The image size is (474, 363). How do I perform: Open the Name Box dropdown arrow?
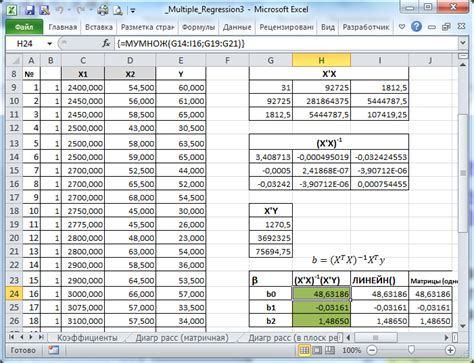[x=50, y=44]
